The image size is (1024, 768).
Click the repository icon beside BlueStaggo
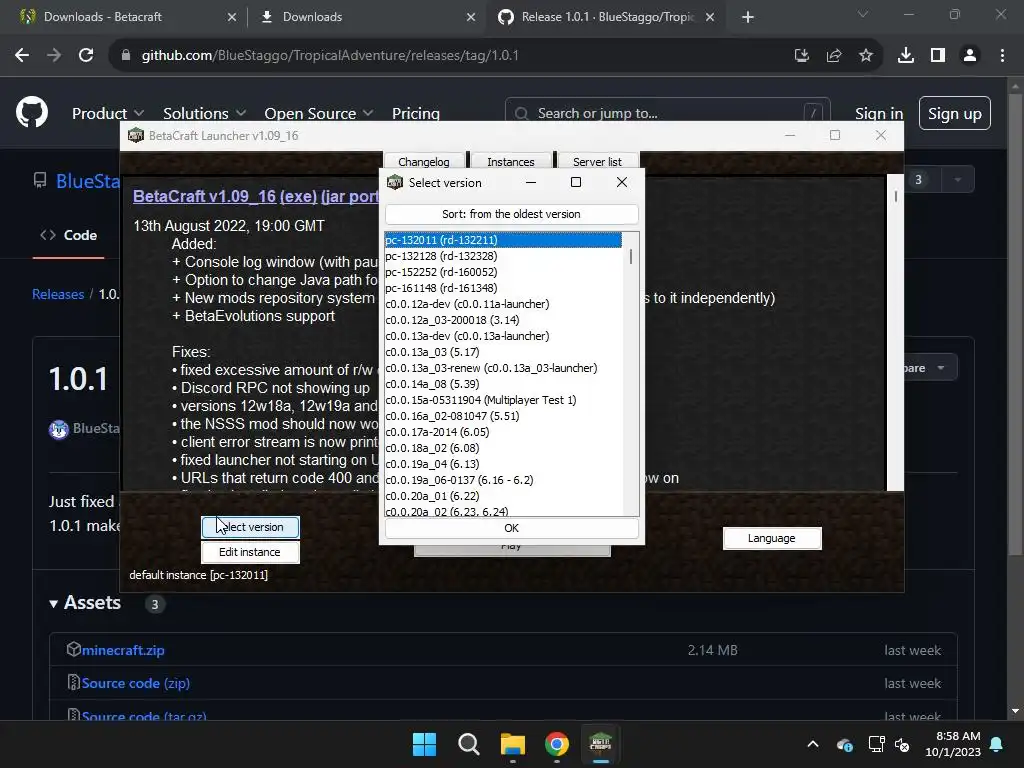pos(40,180)
